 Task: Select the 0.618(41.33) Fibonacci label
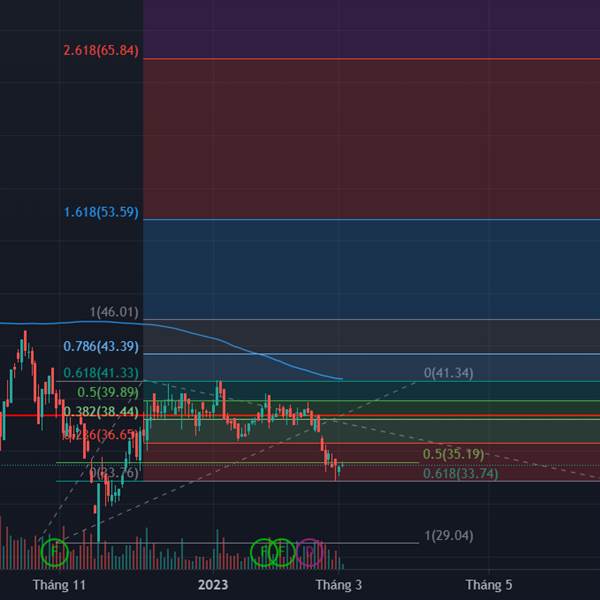coord(101,373)
